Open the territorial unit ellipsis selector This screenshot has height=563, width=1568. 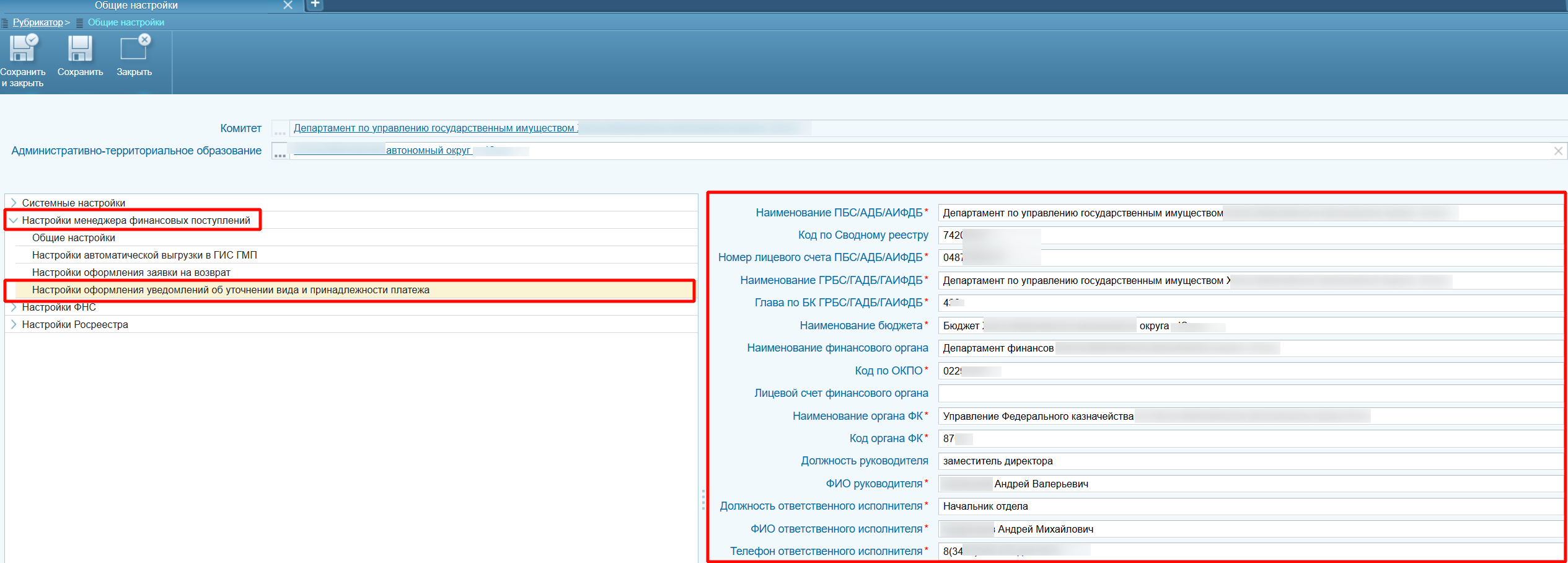pyautogui.click(x=280, y=151)
